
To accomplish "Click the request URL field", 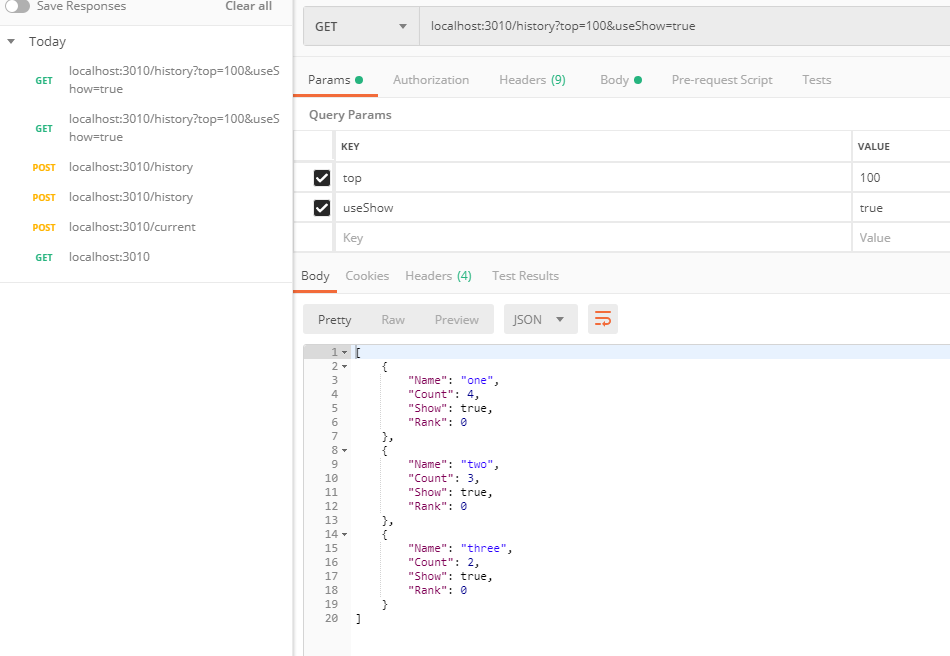I will 685,26.
